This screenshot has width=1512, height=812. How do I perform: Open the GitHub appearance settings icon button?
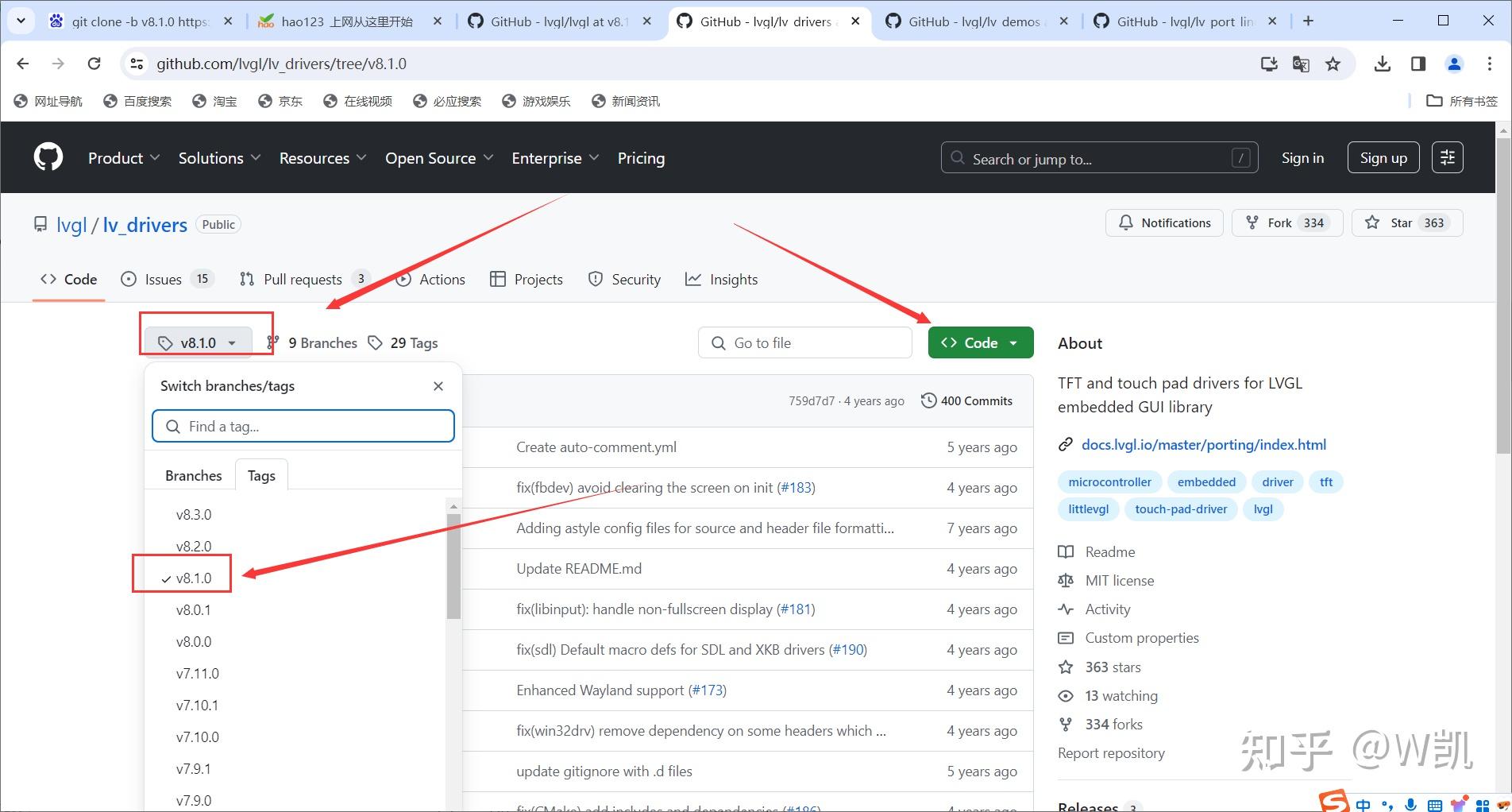click(x=1447, y=157)
